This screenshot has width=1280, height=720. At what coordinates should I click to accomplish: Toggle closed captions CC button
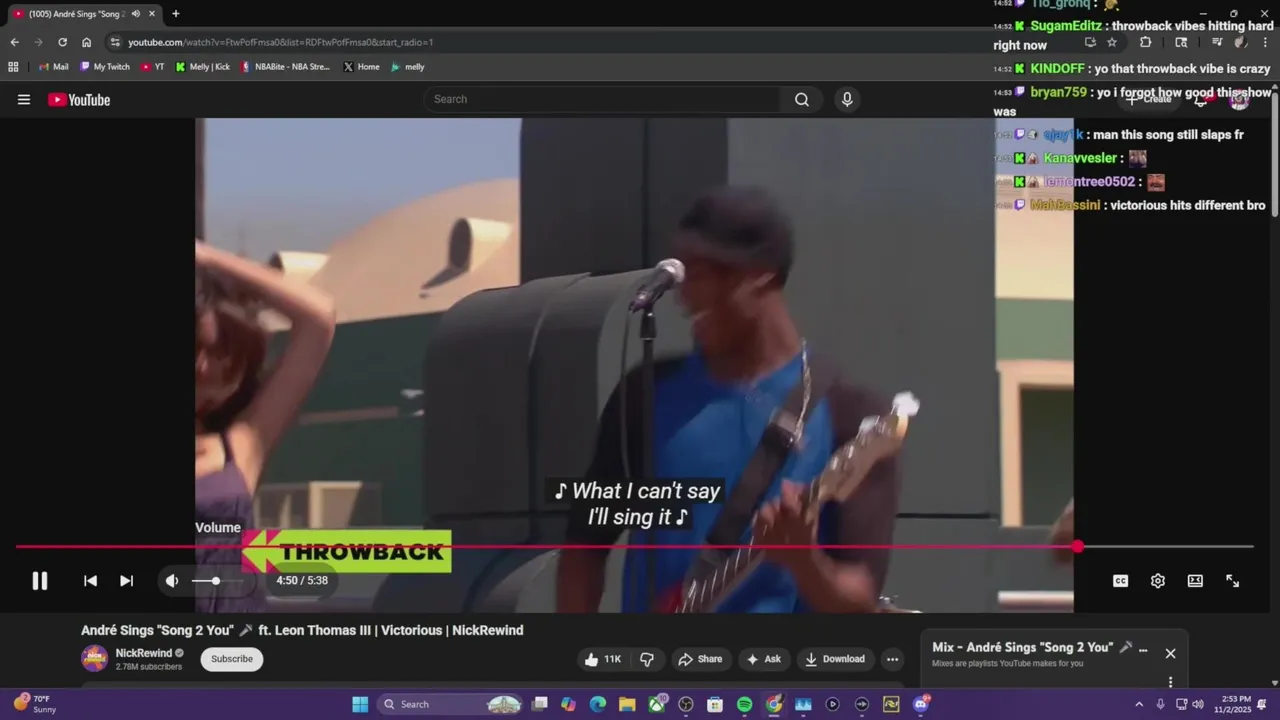[x=1120, y=581]
